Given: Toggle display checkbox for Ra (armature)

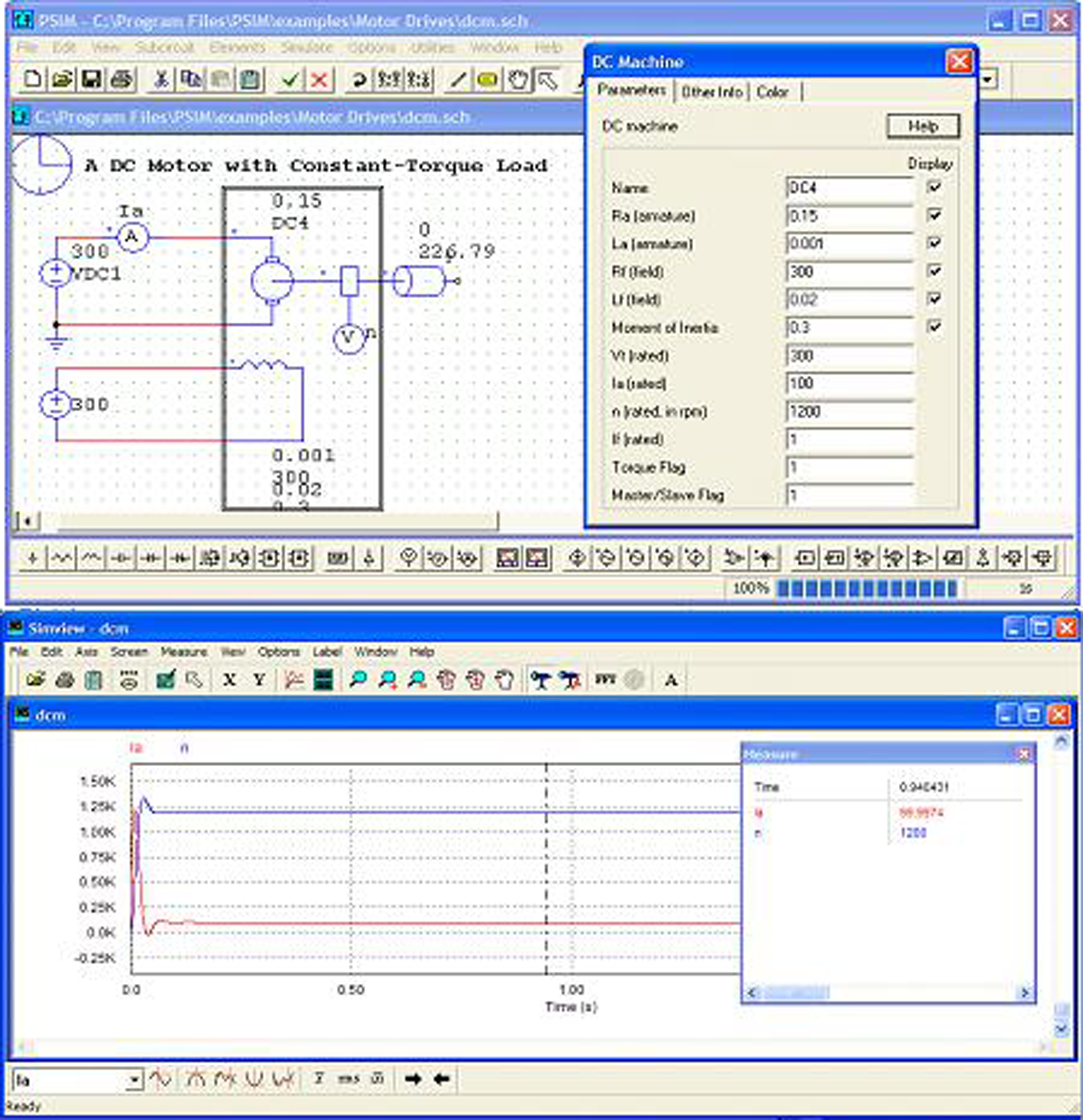Looking at the screenshot, I should pyautogui.click(x=934, y=215).
